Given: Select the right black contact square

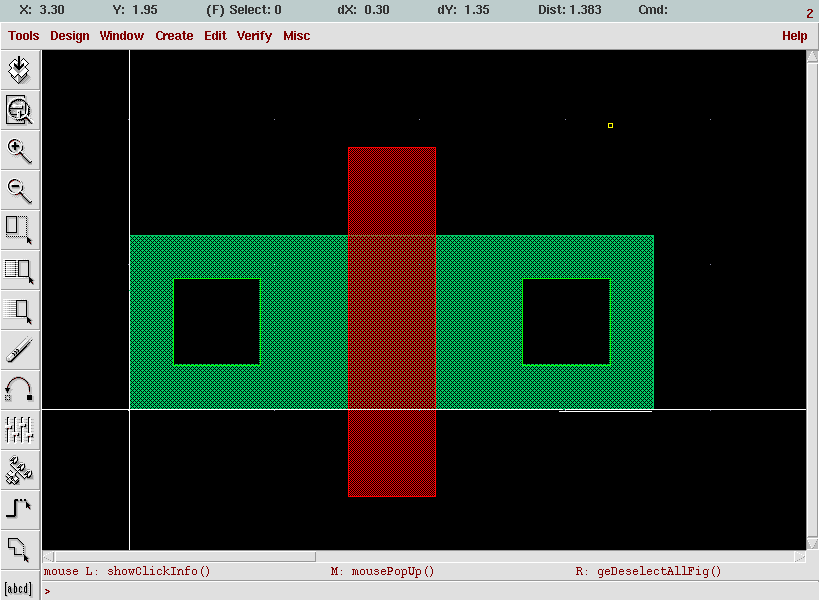Looking at the screenshot, I should tap(566, 322).
